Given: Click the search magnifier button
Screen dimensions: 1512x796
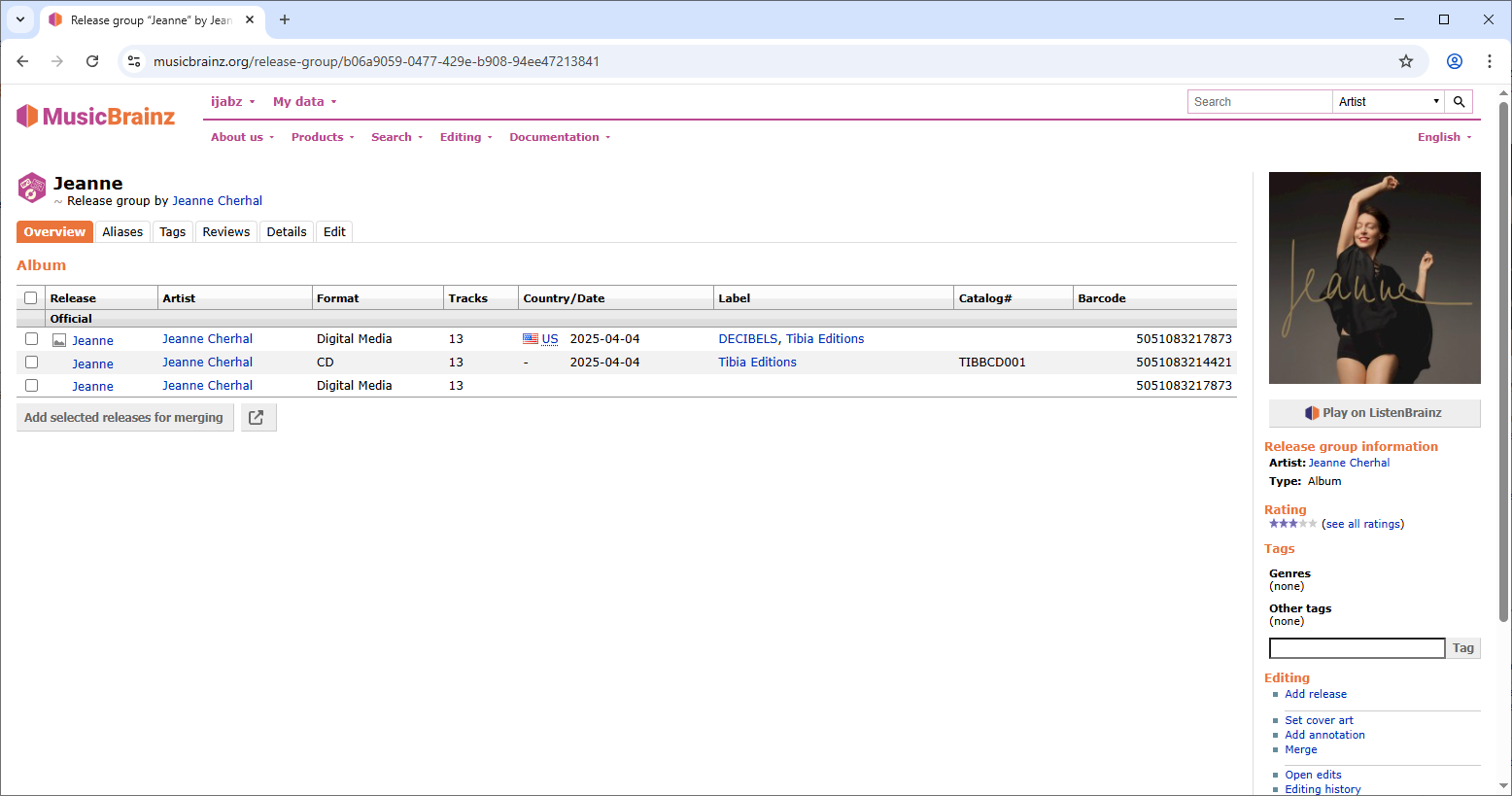Looking at the screenshot, I should click(x=1459, y=102).
